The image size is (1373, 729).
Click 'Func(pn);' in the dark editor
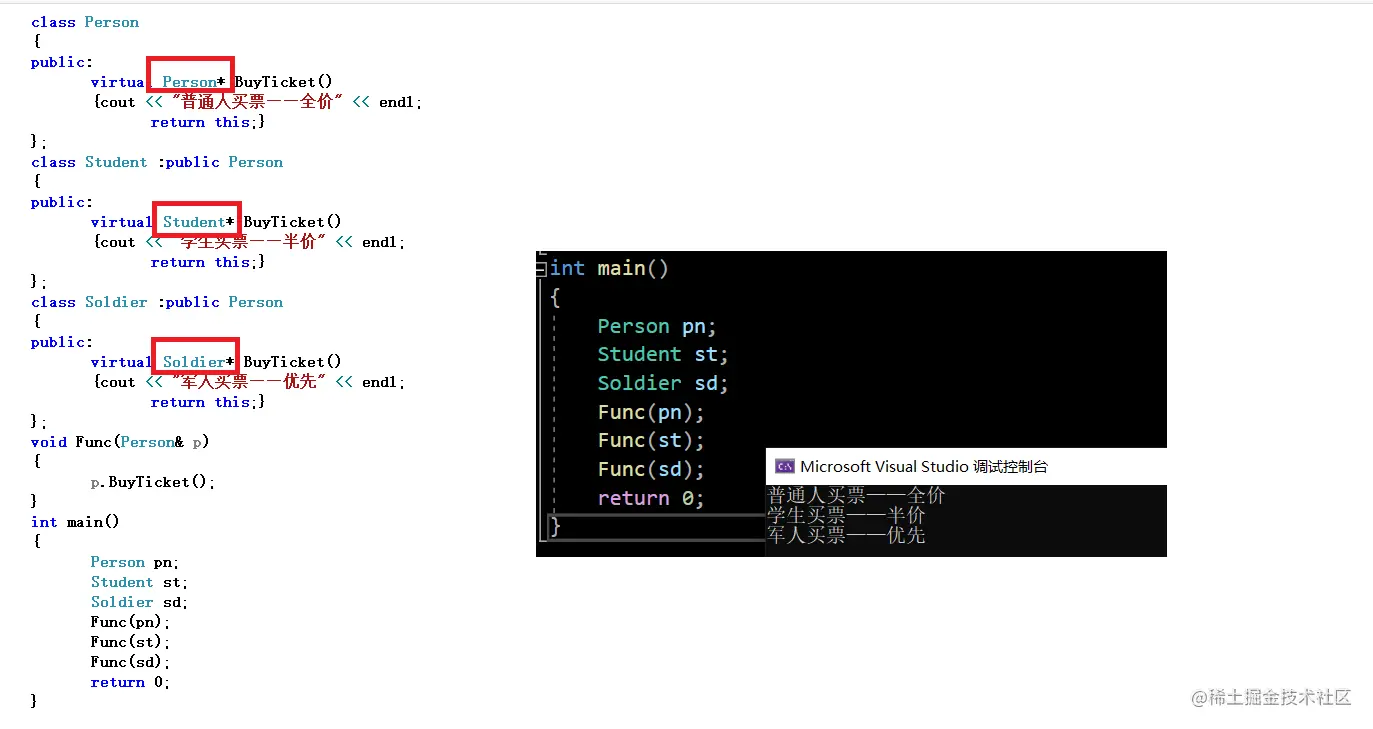click(x=651, y=412)
